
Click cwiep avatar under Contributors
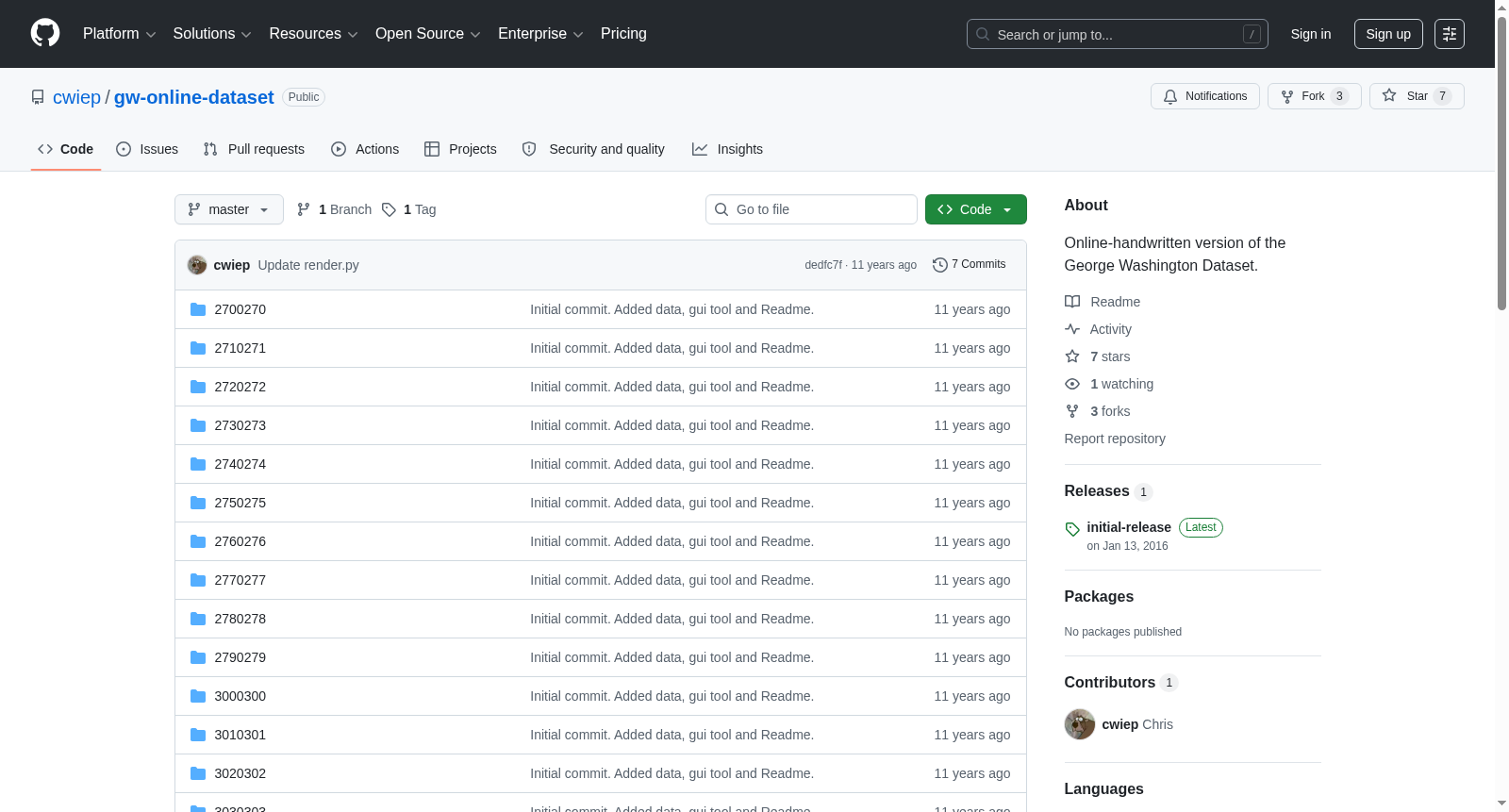(x=1080, y=724)
